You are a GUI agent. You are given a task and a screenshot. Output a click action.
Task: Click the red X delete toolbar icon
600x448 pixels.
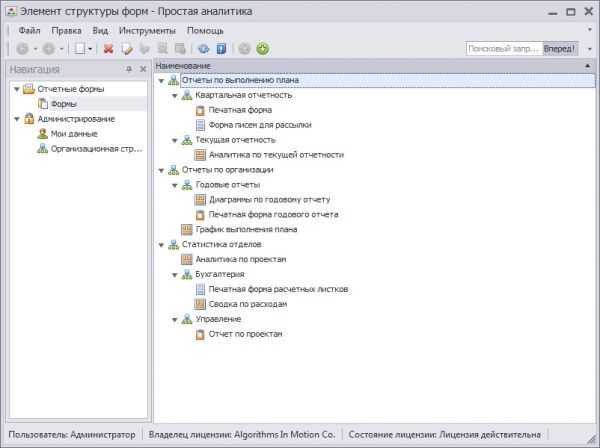(109, 48)
